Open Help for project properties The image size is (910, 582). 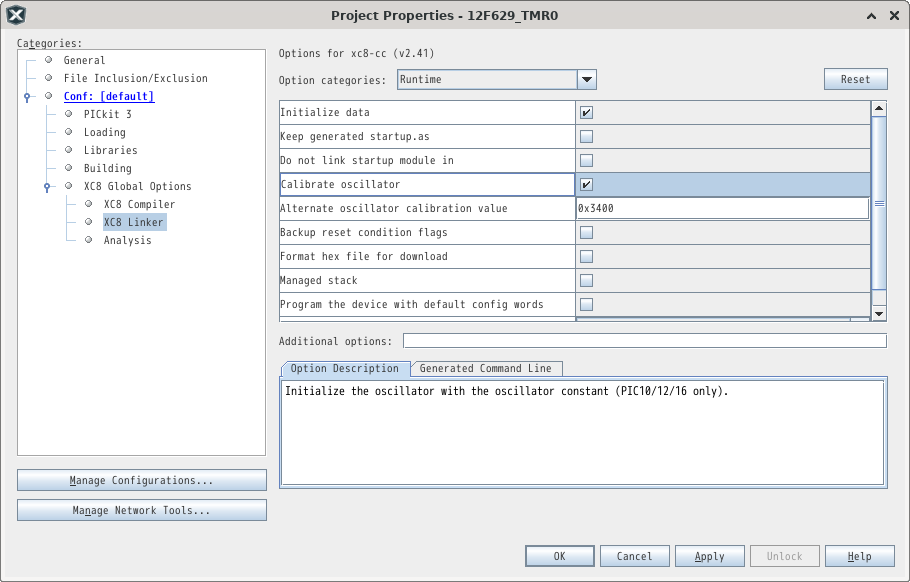(x=860, y=556)
